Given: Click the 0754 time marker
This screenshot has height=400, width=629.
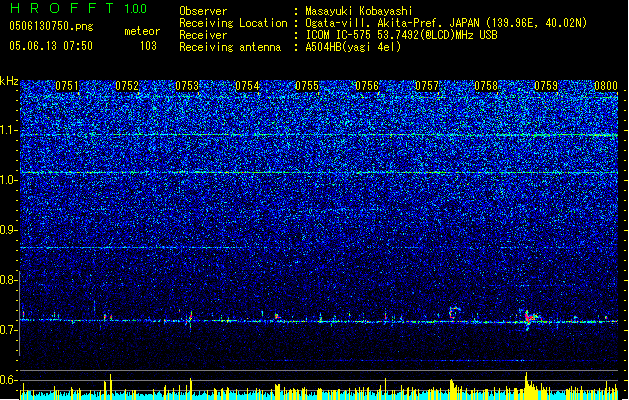Looking at the screenshot, I should 247,86.
